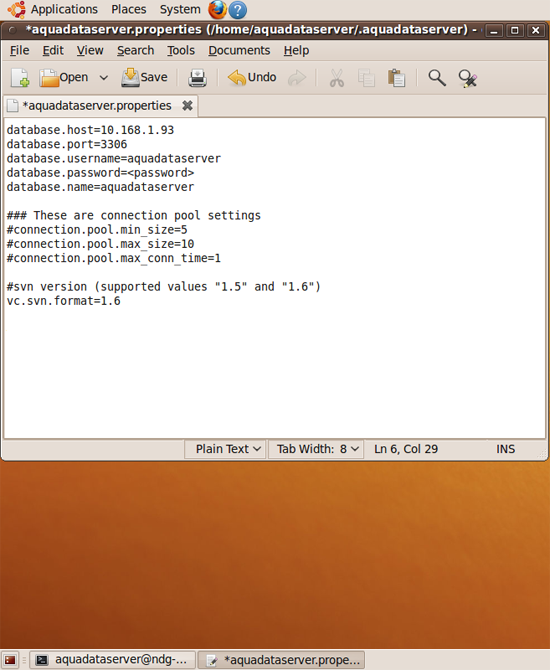This screenshot has width=550, height=670.
Task: Open Find and Replace tool icon
Action: (x=468, y=78)
